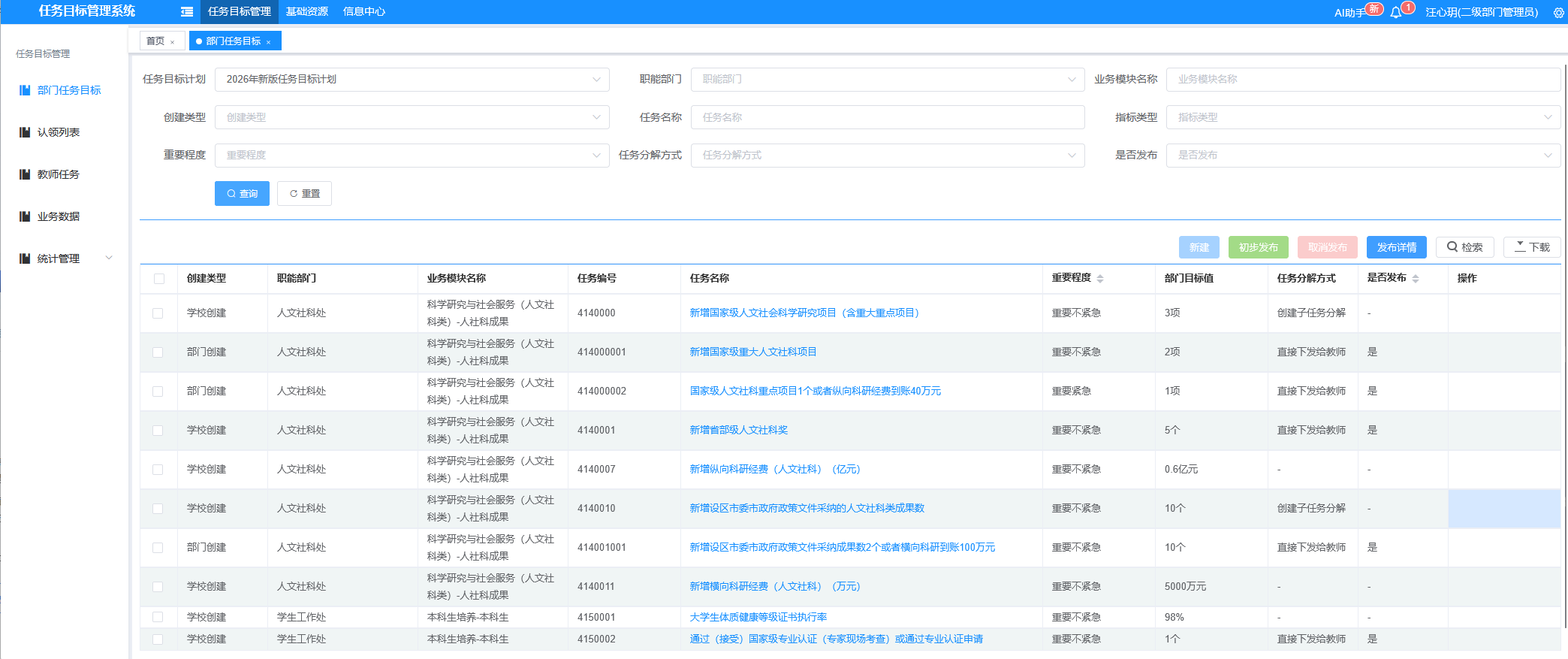Open the 是否发布 filter dropdown
Image resolution: width=1568 pixels, height=659 pixels.
[1363, 156]
